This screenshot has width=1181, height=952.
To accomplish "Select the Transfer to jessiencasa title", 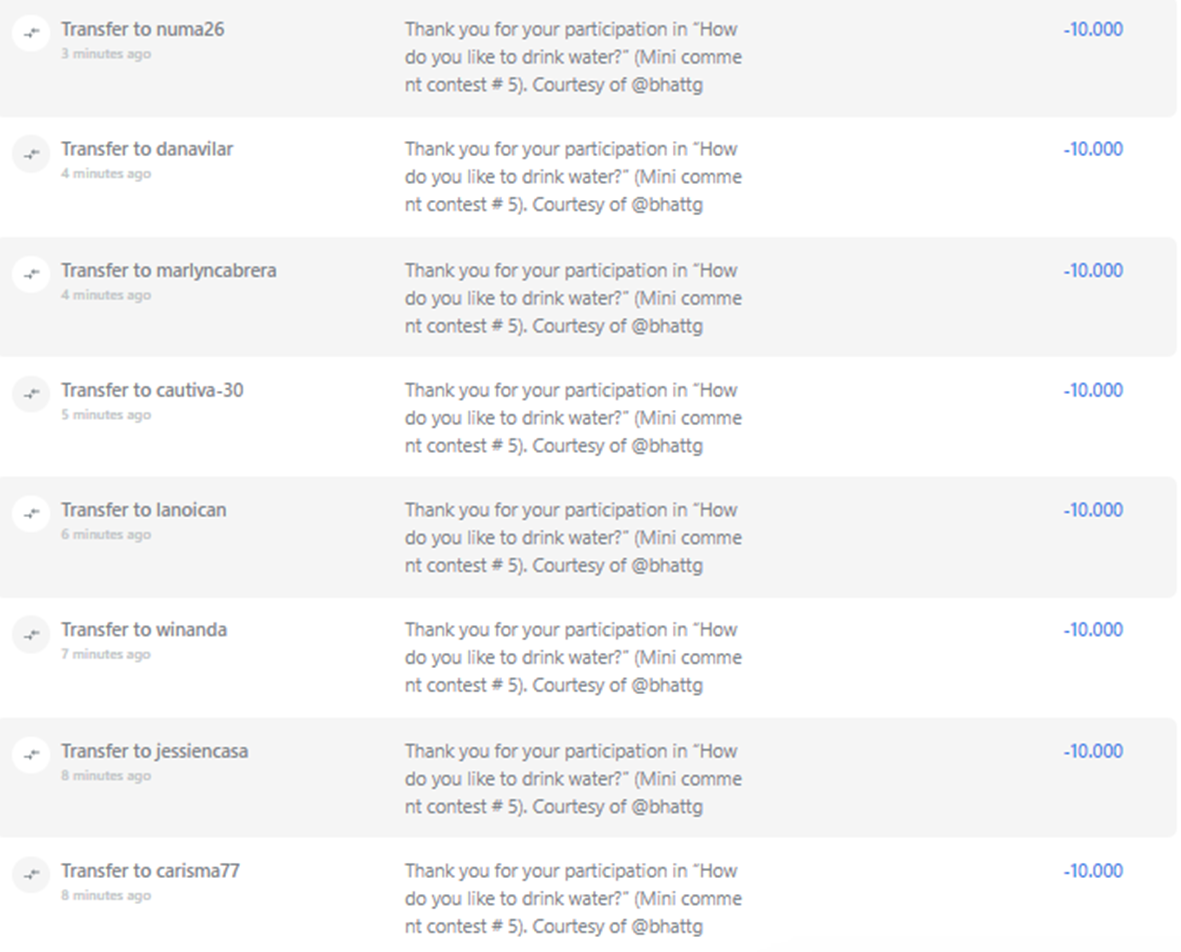I will 154,751.
